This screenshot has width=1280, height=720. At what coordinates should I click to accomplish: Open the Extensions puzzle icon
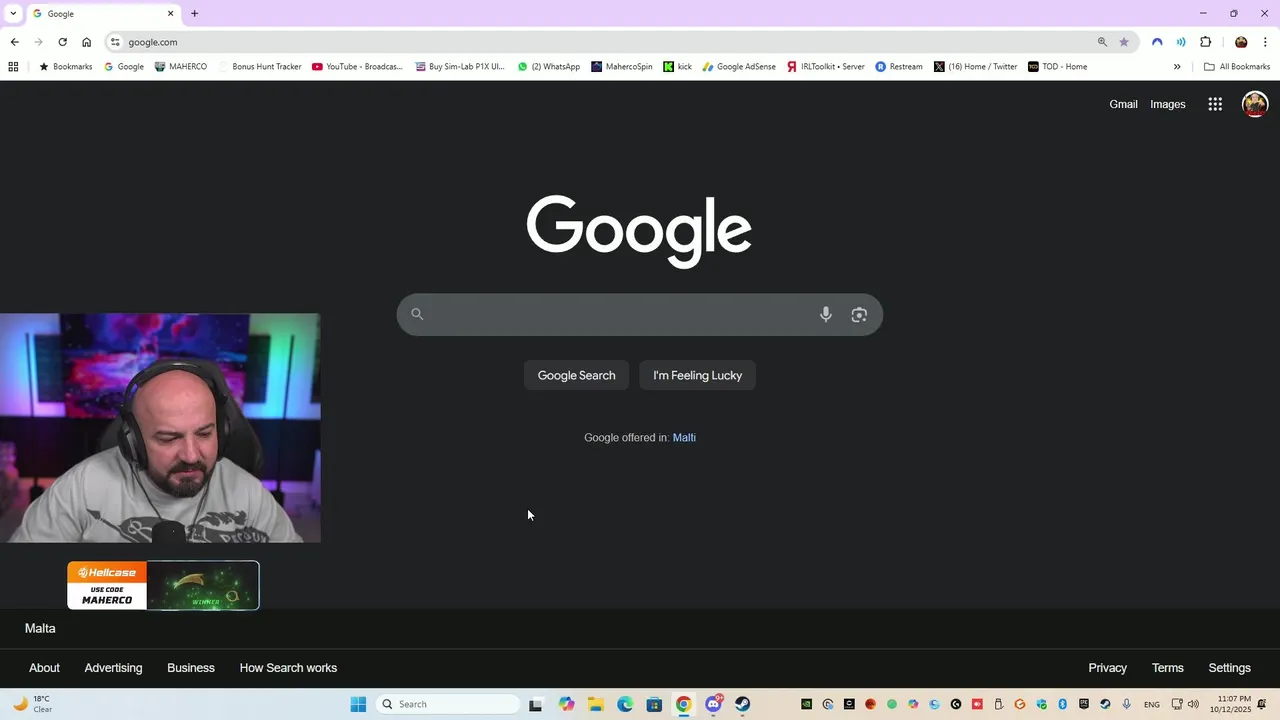pyautogui.click(x=1205, y=42)
